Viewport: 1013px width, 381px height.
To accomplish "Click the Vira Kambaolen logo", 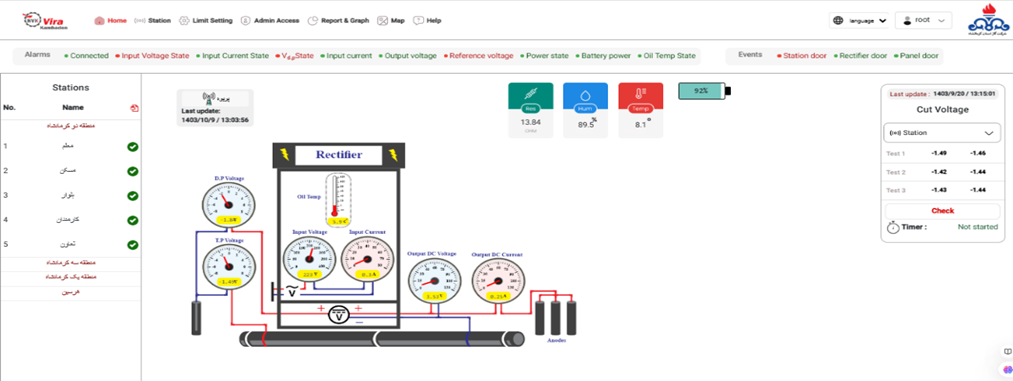I will click(x=44, y=21).
